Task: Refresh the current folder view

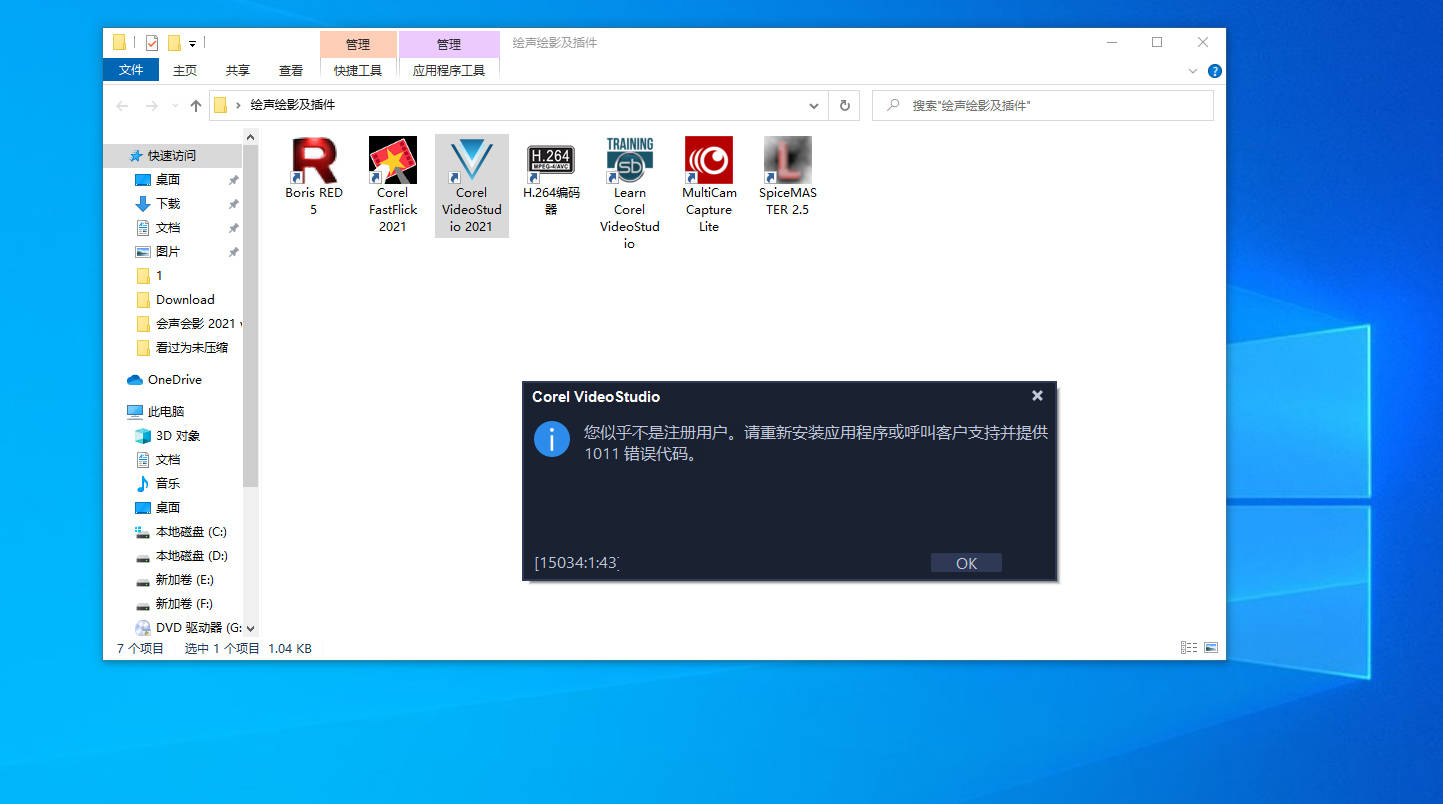Action: click(845, 105)
